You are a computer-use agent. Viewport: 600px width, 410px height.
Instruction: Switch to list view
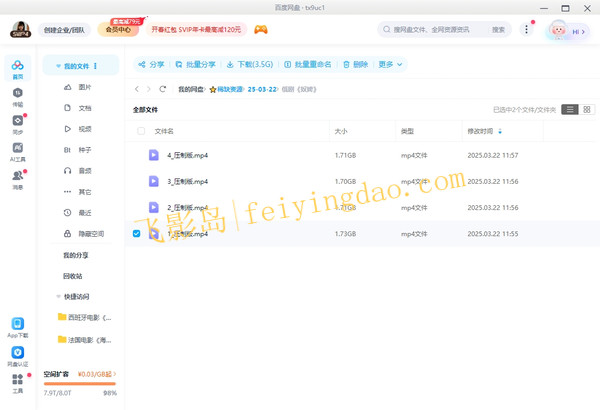coord(570,110)
